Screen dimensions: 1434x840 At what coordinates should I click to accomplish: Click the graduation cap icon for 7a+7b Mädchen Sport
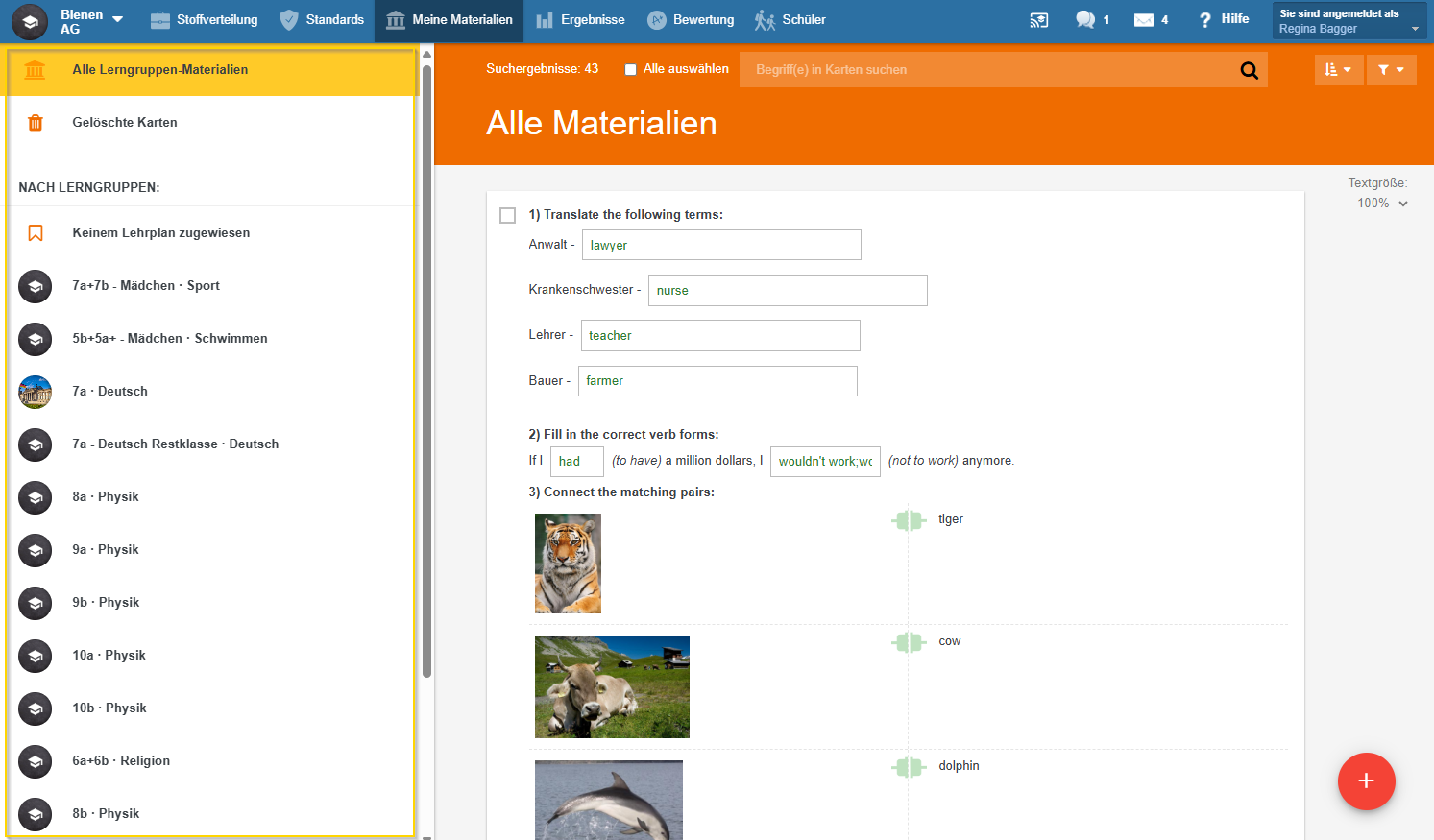pyautogui.click(x=36, y=286)
